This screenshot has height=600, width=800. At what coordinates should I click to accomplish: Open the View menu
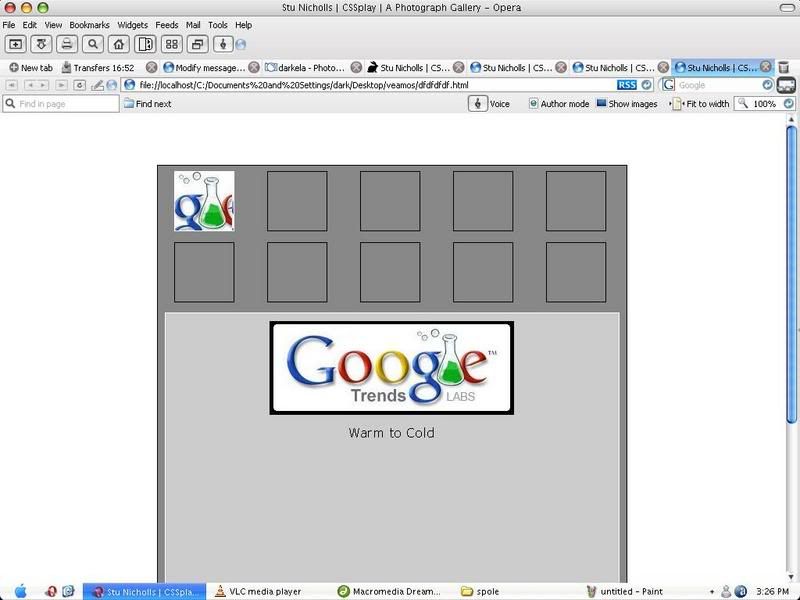click(x=53, y=25)
